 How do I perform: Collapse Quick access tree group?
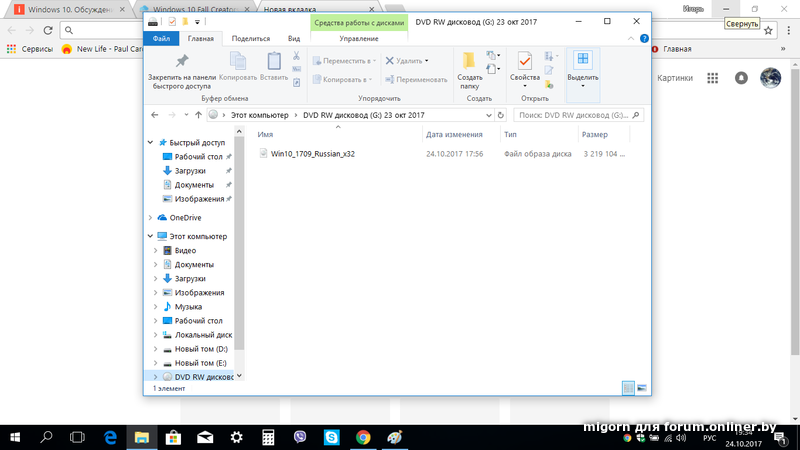pos(151,143)
